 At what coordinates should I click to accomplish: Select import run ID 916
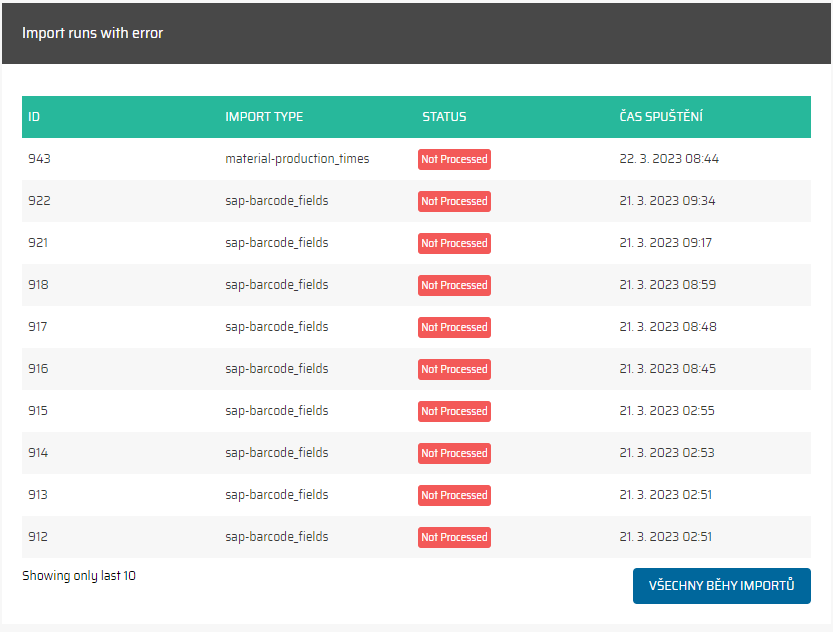pyautogui.click(x=38, y=369)
